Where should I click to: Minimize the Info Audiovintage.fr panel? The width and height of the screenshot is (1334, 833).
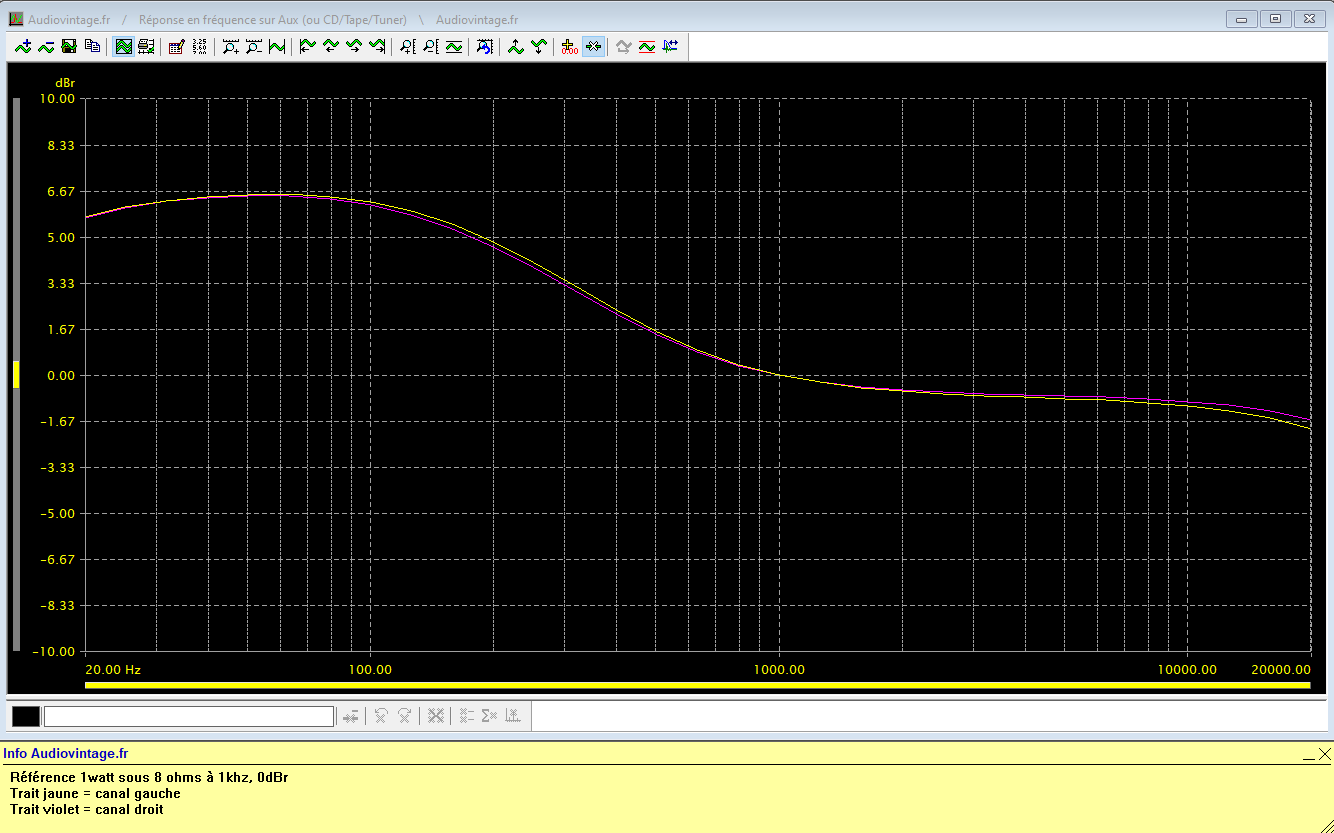tap(1307, 755)
